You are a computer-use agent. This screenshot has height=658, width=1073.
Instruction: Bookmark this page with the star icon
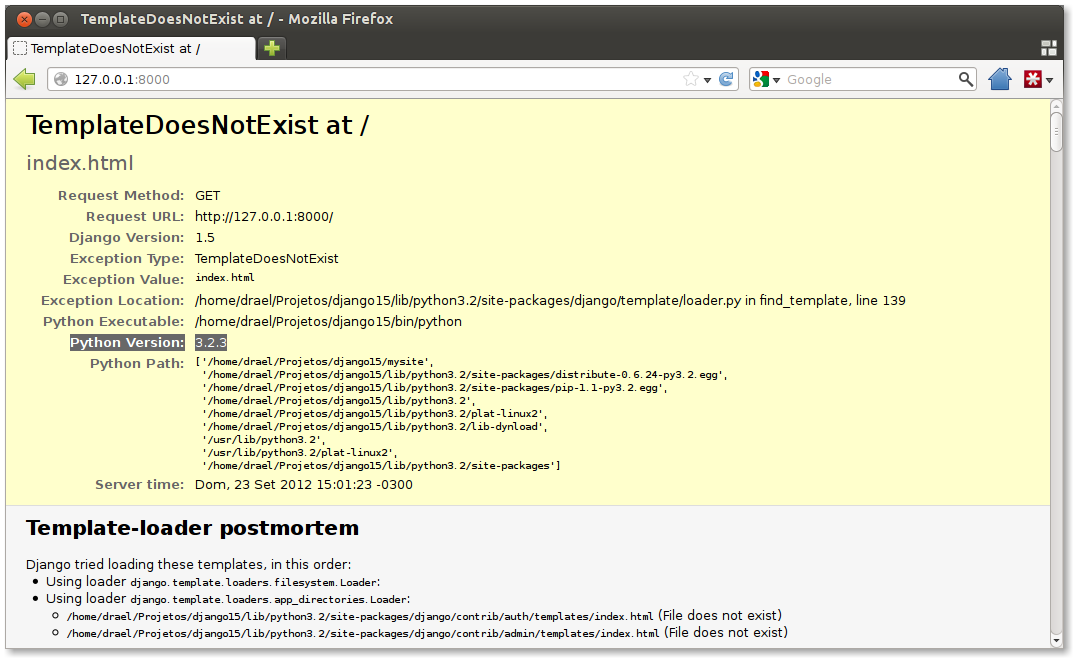pos(690,79)
